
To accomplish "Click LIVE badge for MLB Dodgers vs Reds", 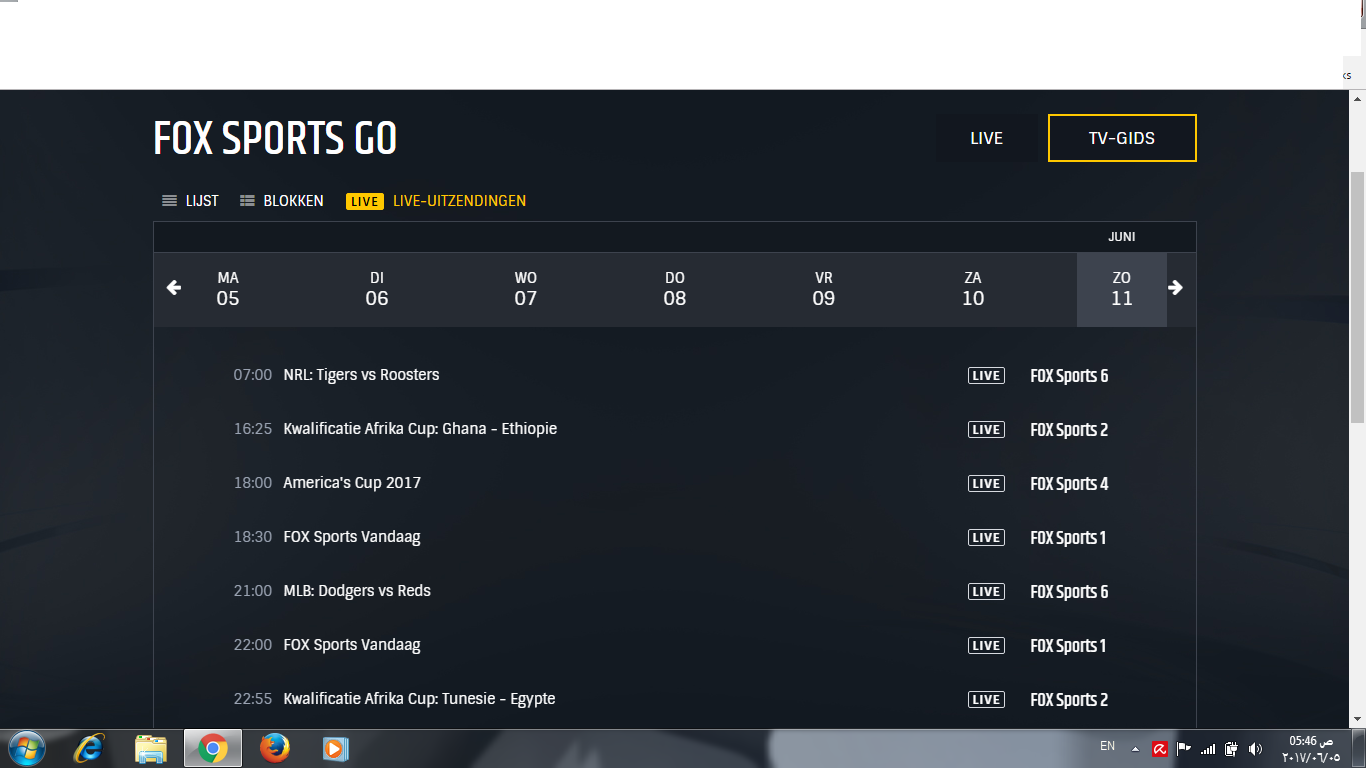I will 986,592.
